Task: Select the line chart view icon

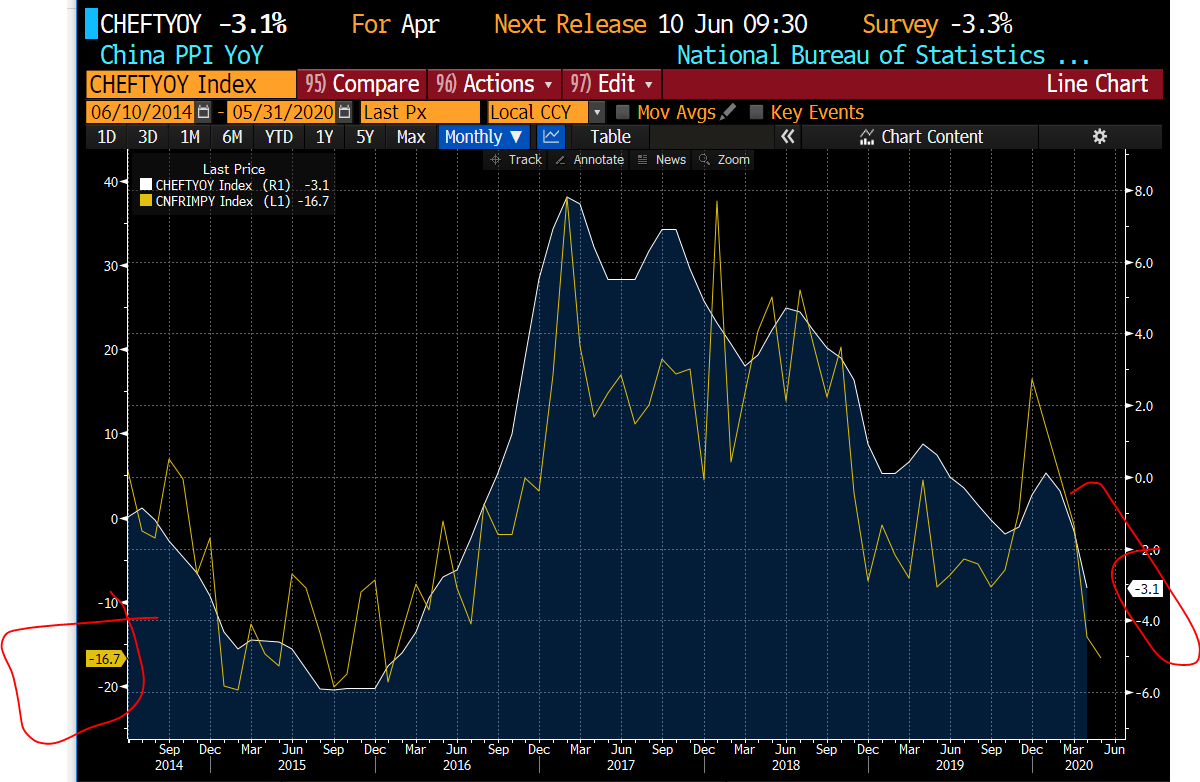Action: pos(551,137)
